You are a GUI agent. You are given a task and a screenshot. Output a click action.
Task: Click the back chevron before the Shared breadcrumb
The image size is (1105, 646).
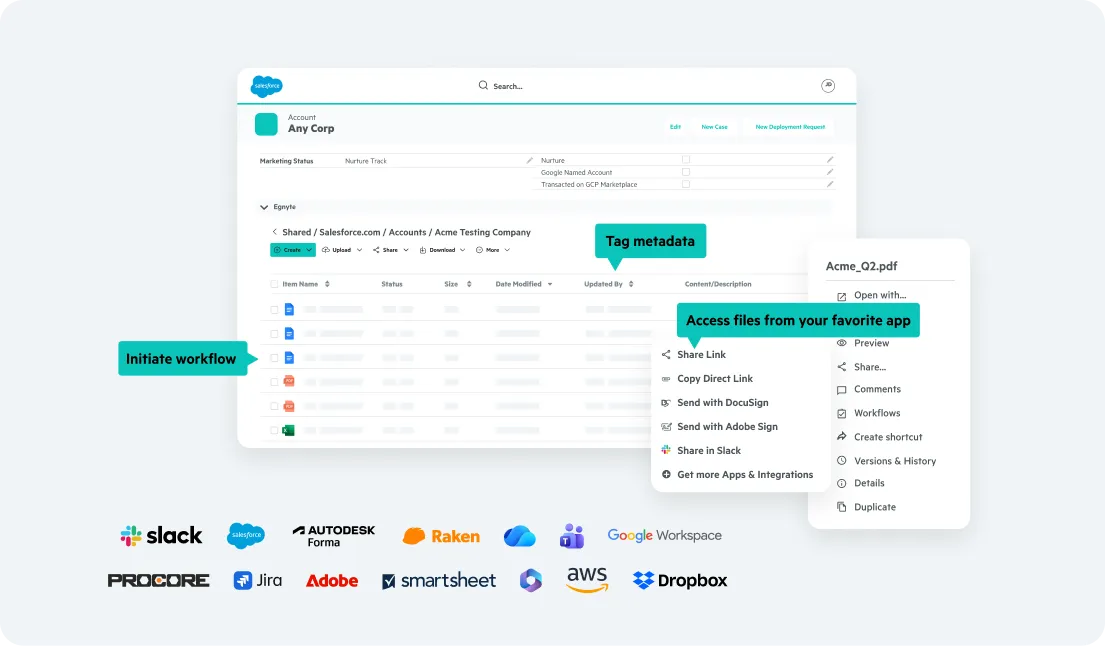(274, 232)
